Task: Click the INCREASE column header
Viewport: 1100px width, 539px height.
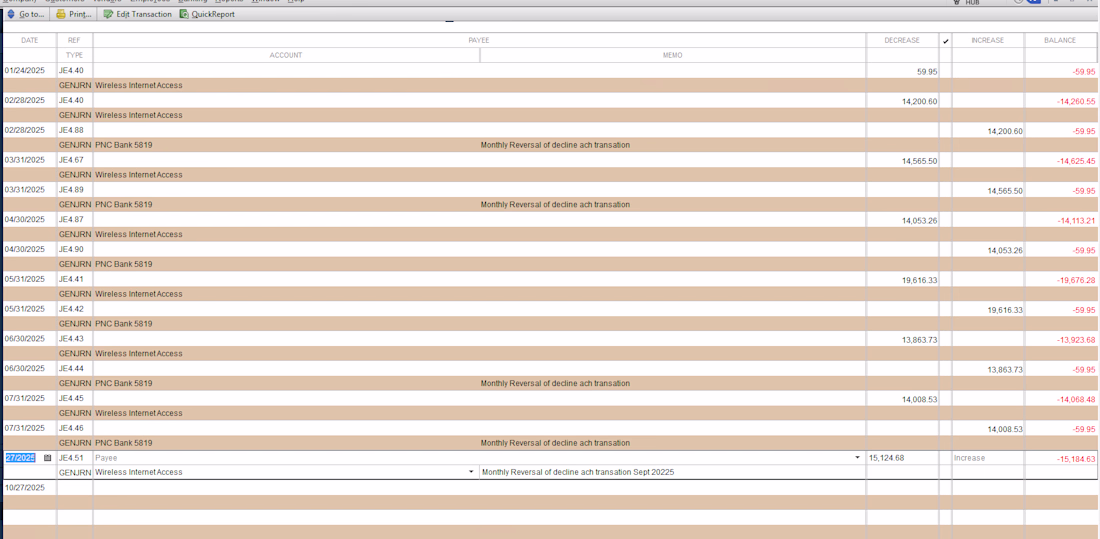Action: coord(987,41)
